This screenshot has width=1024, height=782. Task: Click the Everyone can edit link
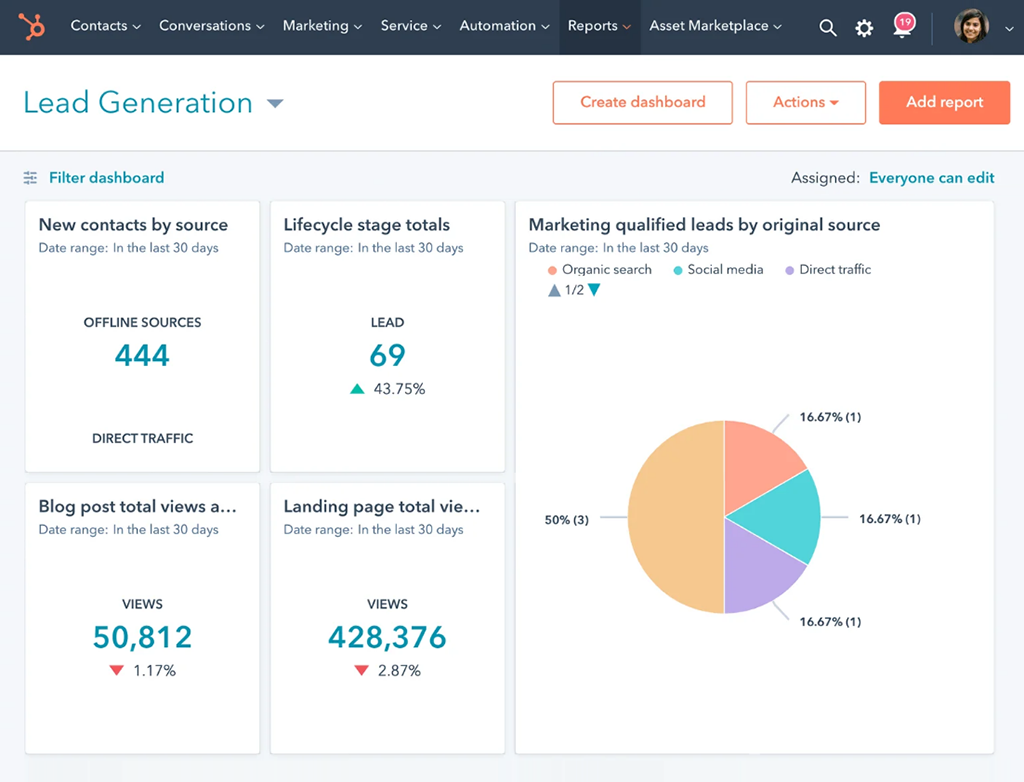[x=931, y=178]
